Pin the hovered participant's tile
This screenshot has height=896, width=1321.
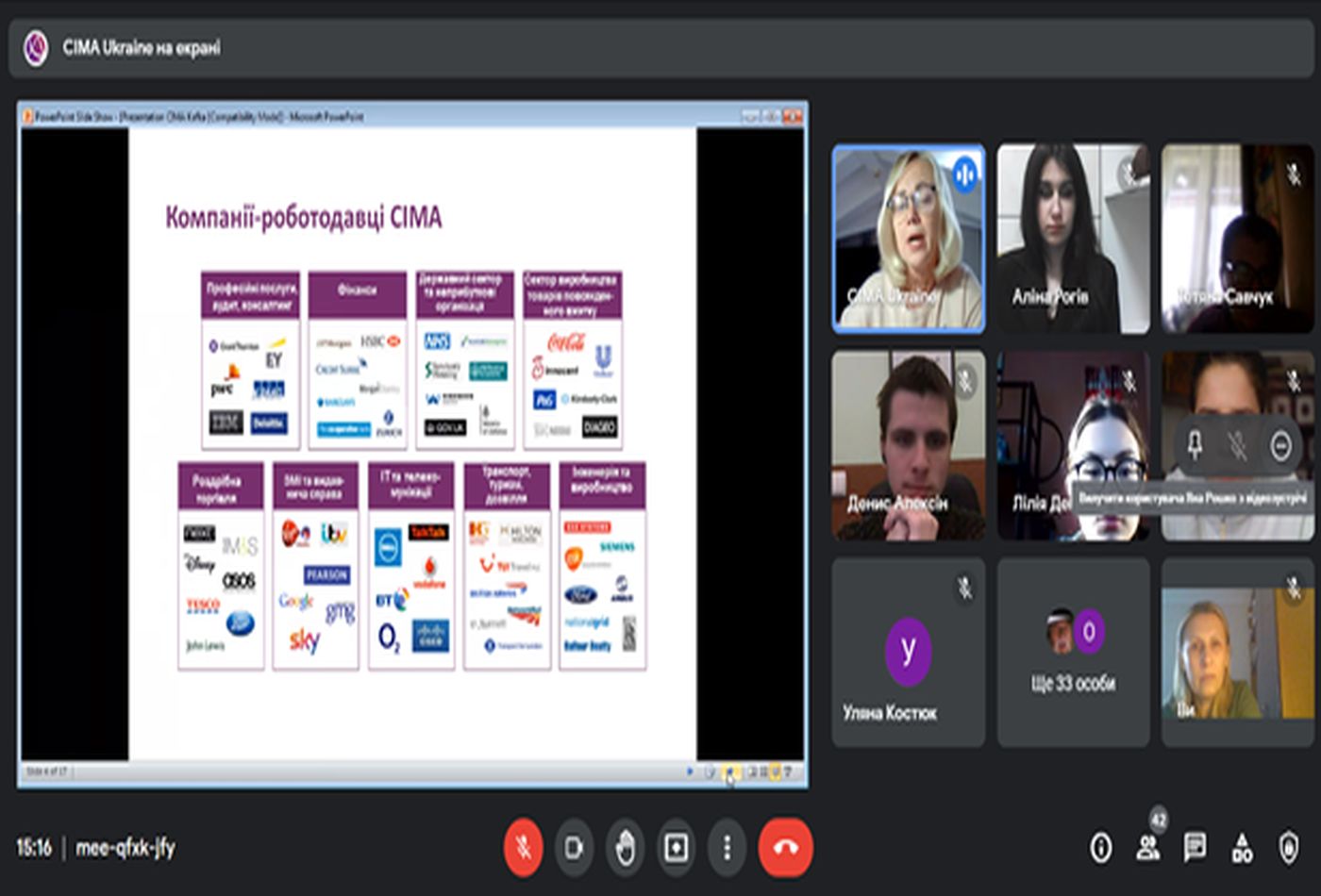click(x=1195, y=445)
